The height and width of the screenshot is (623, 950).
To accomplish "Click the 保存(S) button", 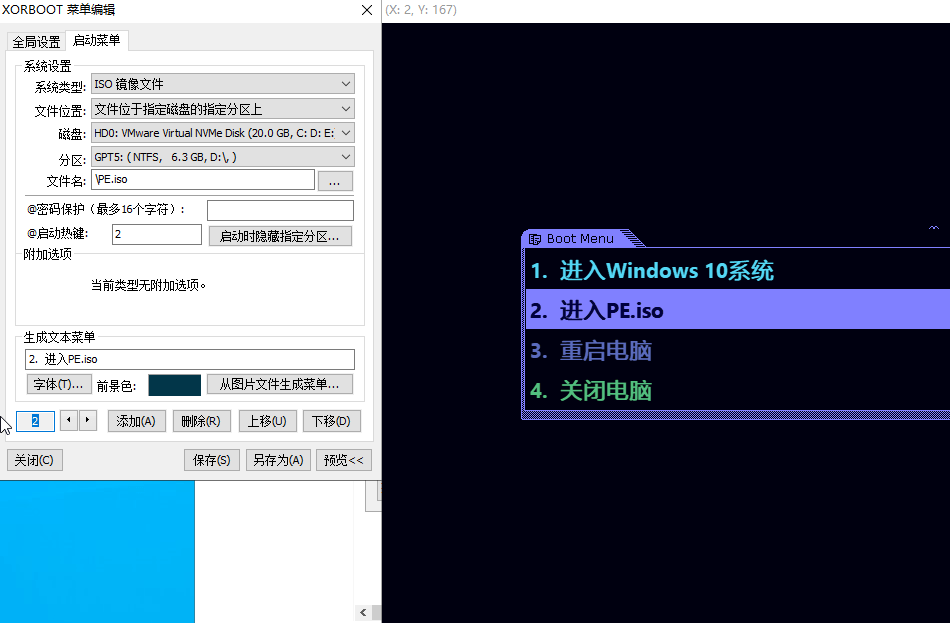I will tap(212, 460).
